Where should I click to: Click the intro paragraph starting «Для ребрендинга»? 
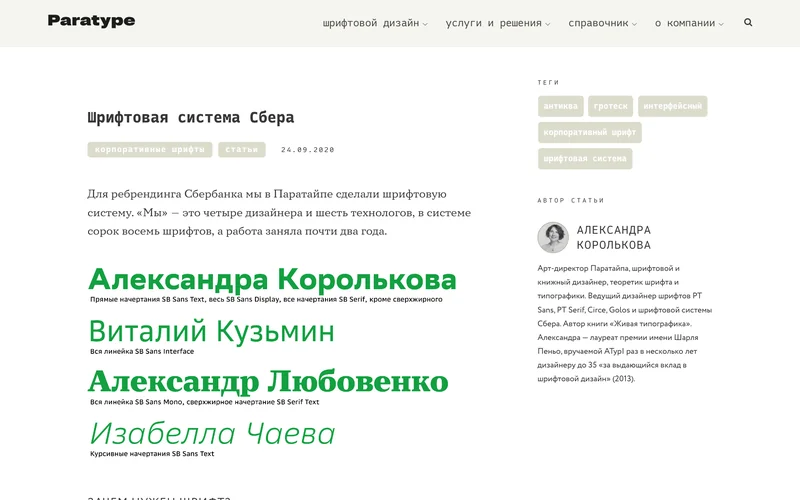coord(279,212)
